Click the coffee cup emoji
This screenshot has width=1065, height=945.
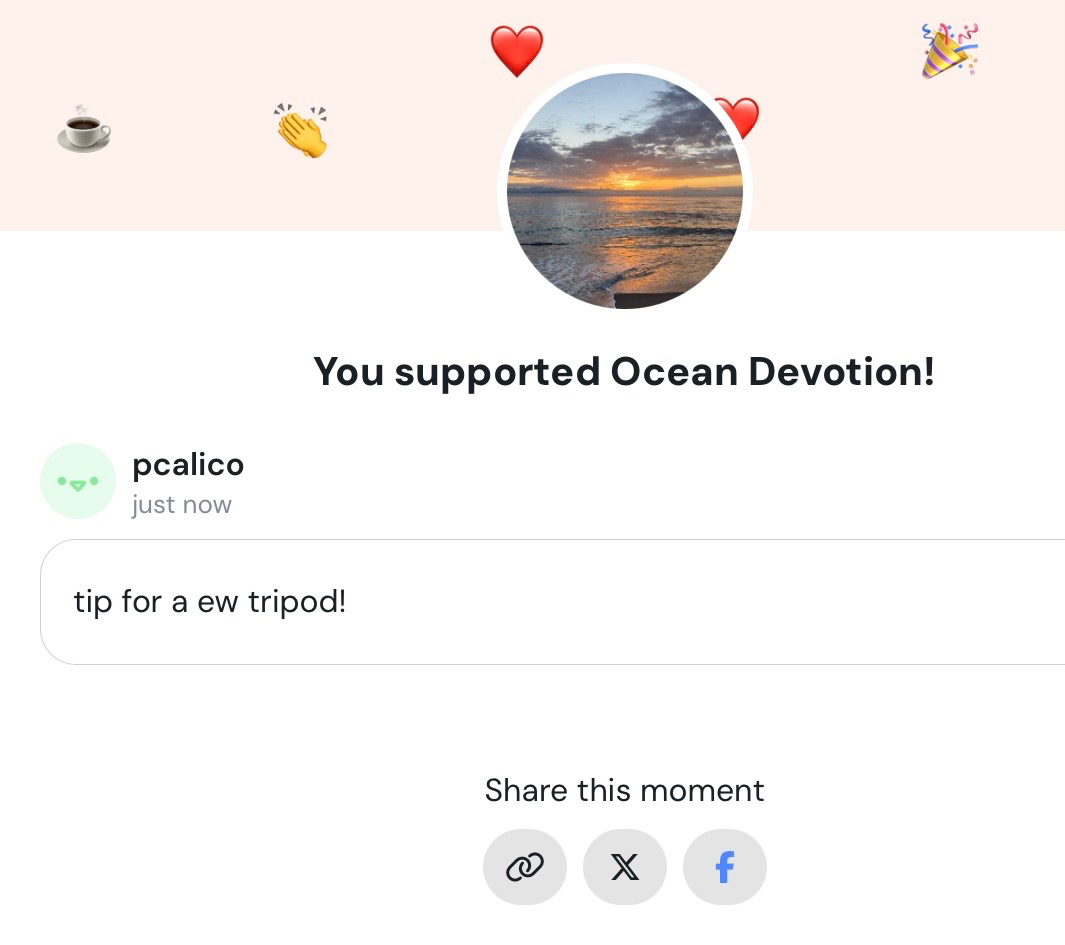(x=84, y=130)
